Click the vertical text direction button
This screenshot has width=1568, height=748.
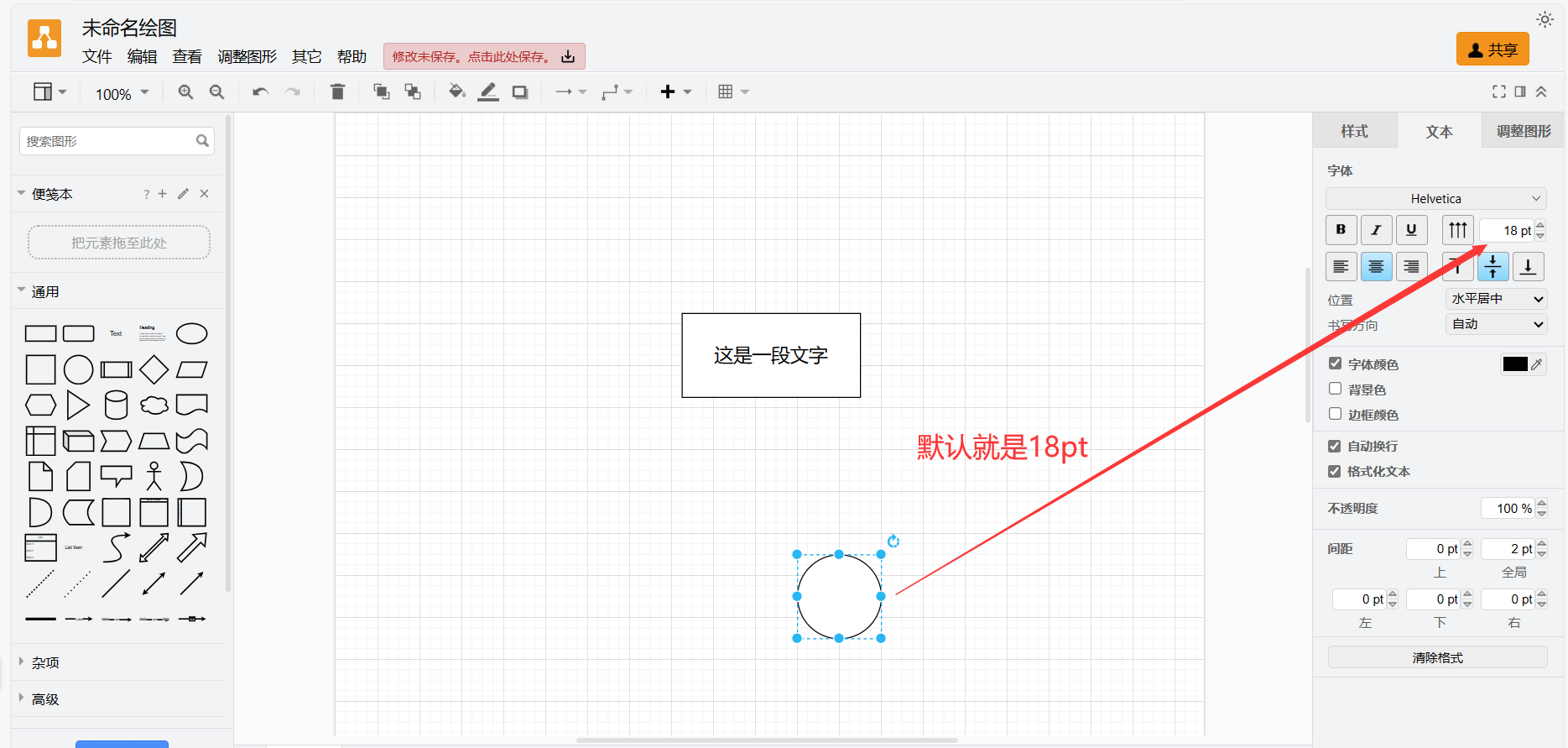[x=1458, y=230]
